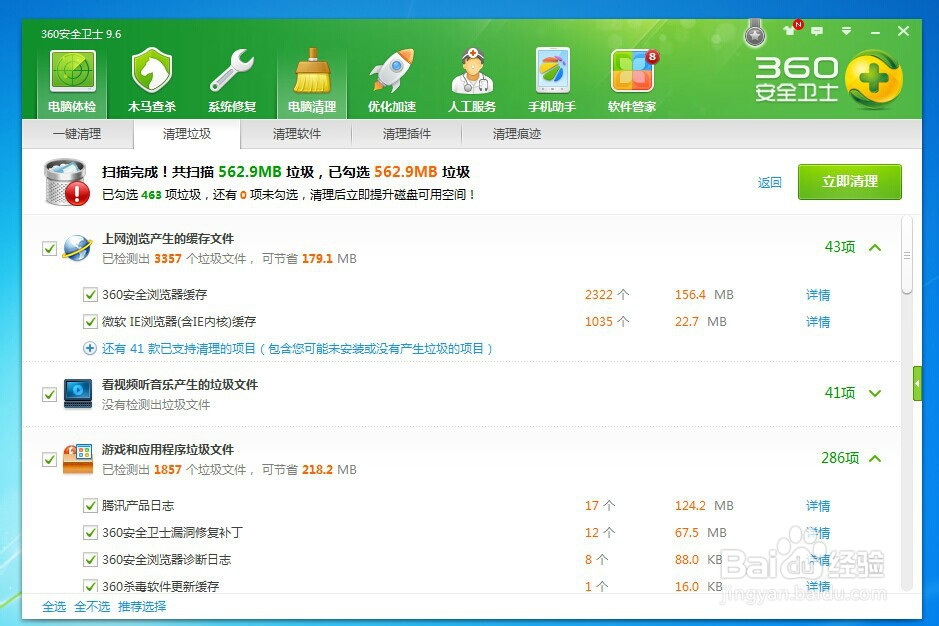Image resolution: width=939 pixels, height=626 pixels.
Task: Expand the 41项 video music section
Action: [875, 393]
